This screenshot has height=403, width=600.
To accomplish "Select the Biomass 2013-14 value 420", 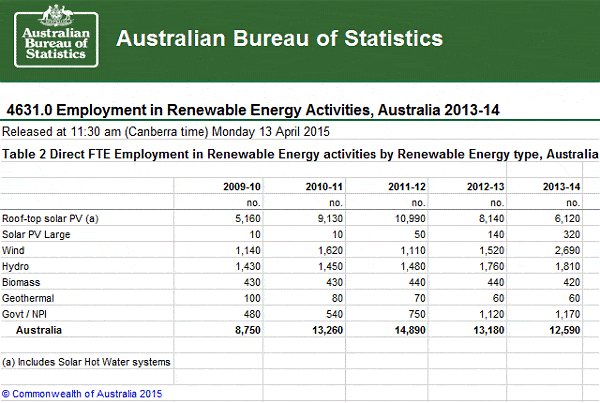I will pos(572,282).
